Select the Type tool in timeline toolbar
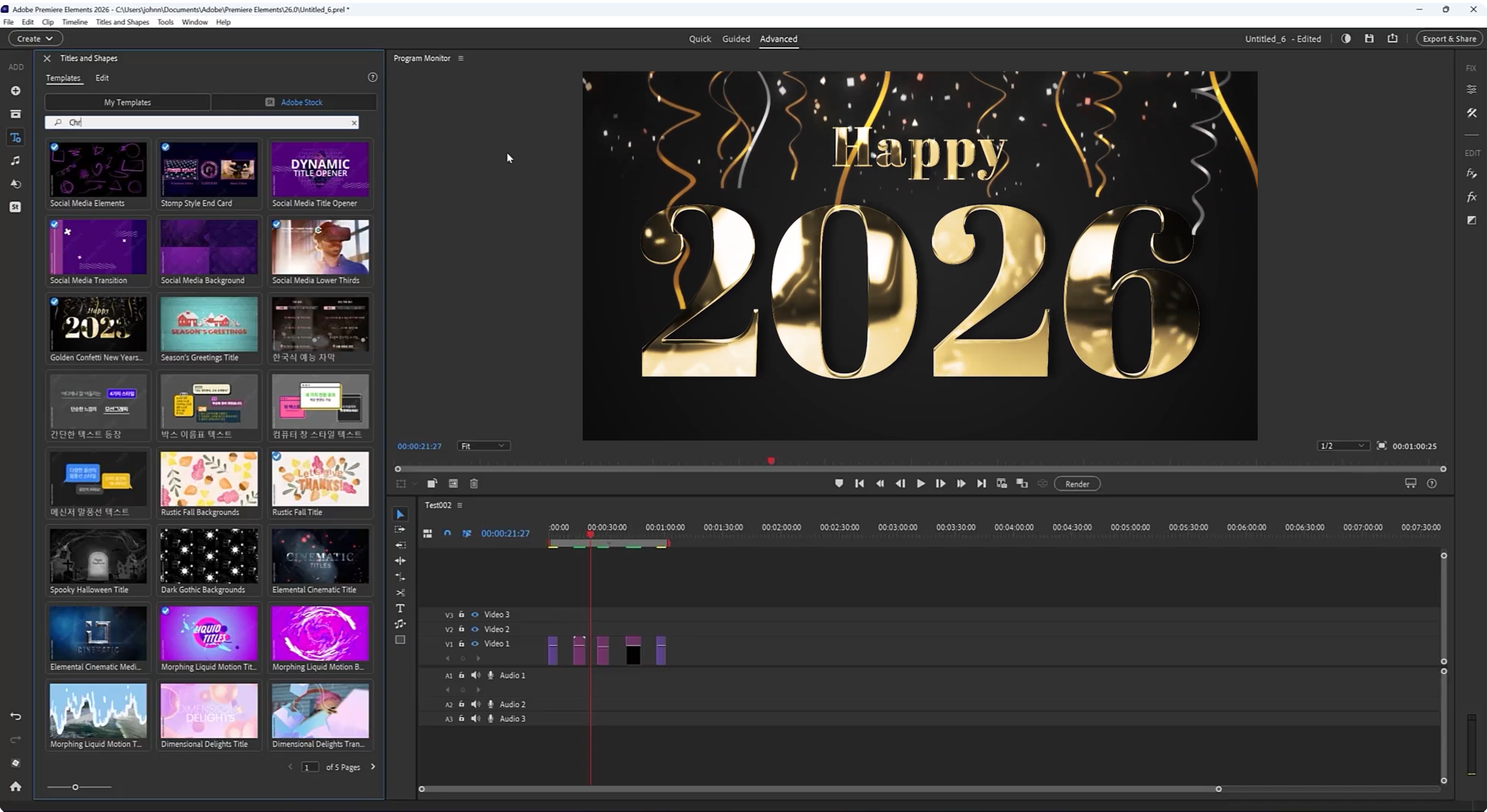This screenshot has width=1487, height=812. (x=400, y=608)
